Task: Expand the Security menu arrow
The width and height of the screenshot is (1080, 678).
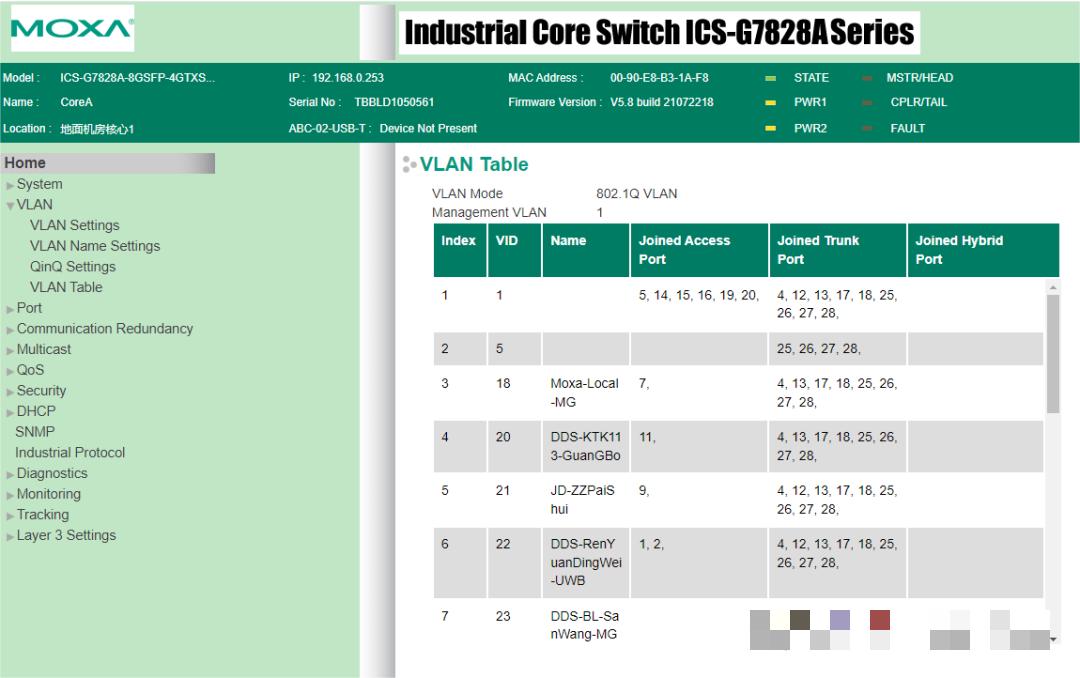Action: [10, 392]
